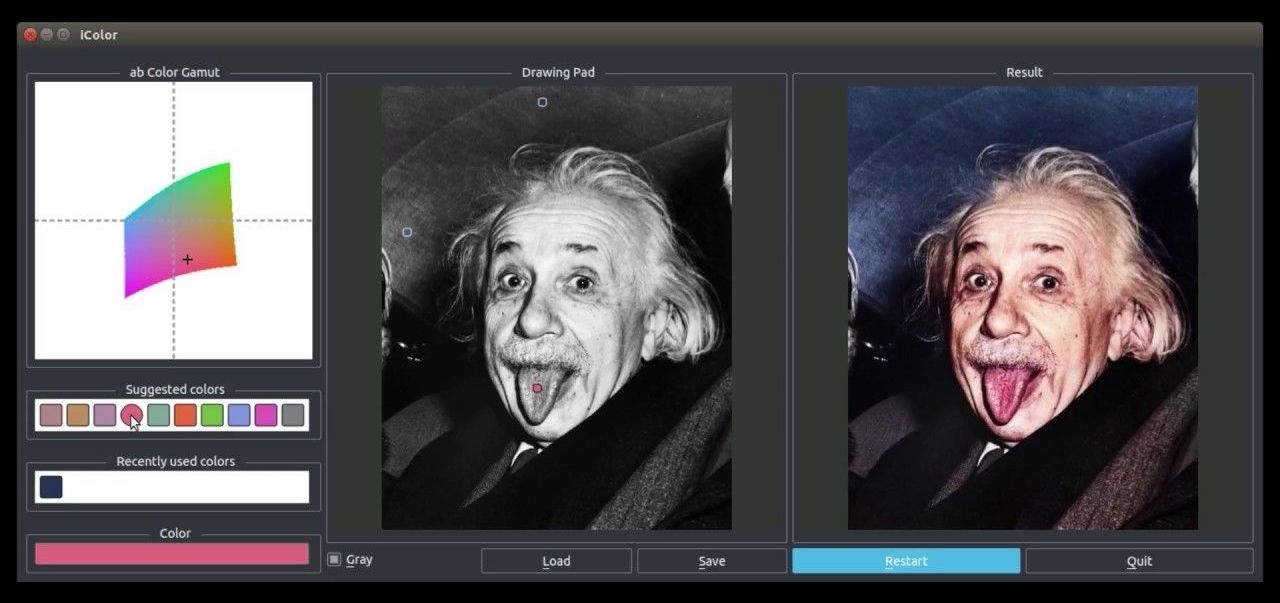Viewport: 1280px width, 603px height.
Task: Enable the Gray checkbox
Action: coord(335,560)
